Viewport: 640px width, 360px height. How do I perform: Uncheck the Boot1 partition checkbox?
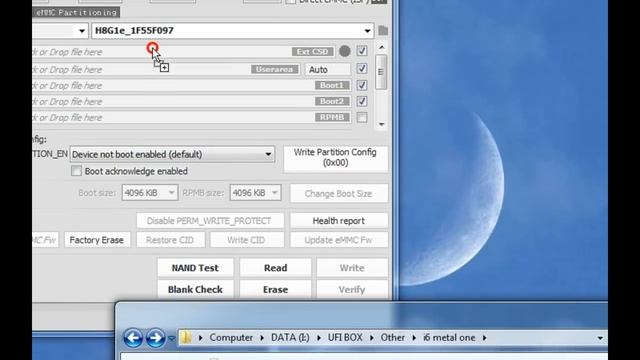tap(362, 85)
